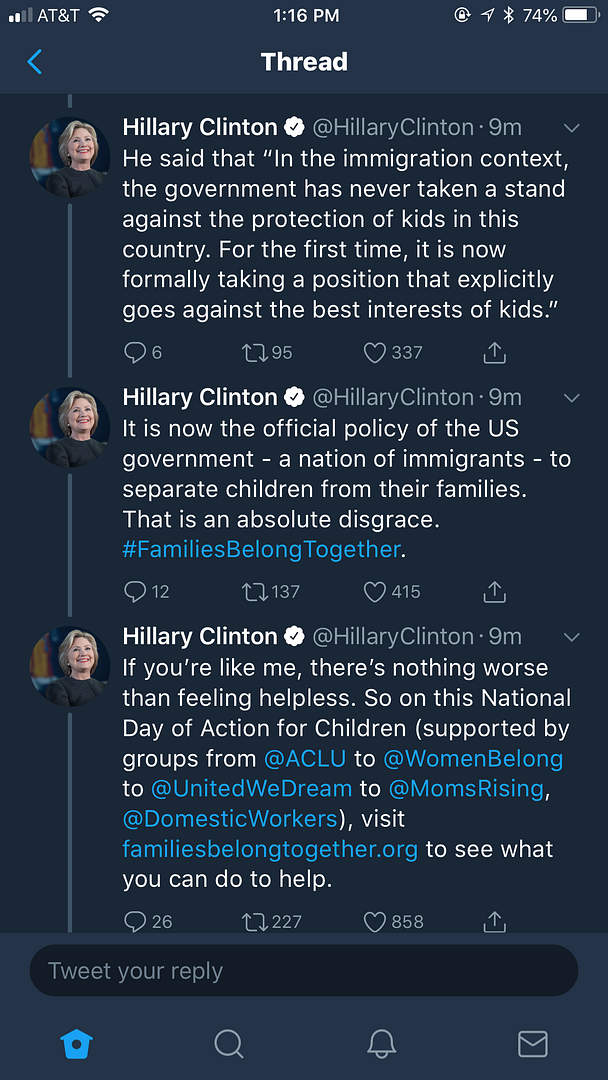Viewport: 608px width, 1080px height.
Task: Open Hillary Clinton avatar on first tweet
Action: pyautogui.click(x=70, y=157)
